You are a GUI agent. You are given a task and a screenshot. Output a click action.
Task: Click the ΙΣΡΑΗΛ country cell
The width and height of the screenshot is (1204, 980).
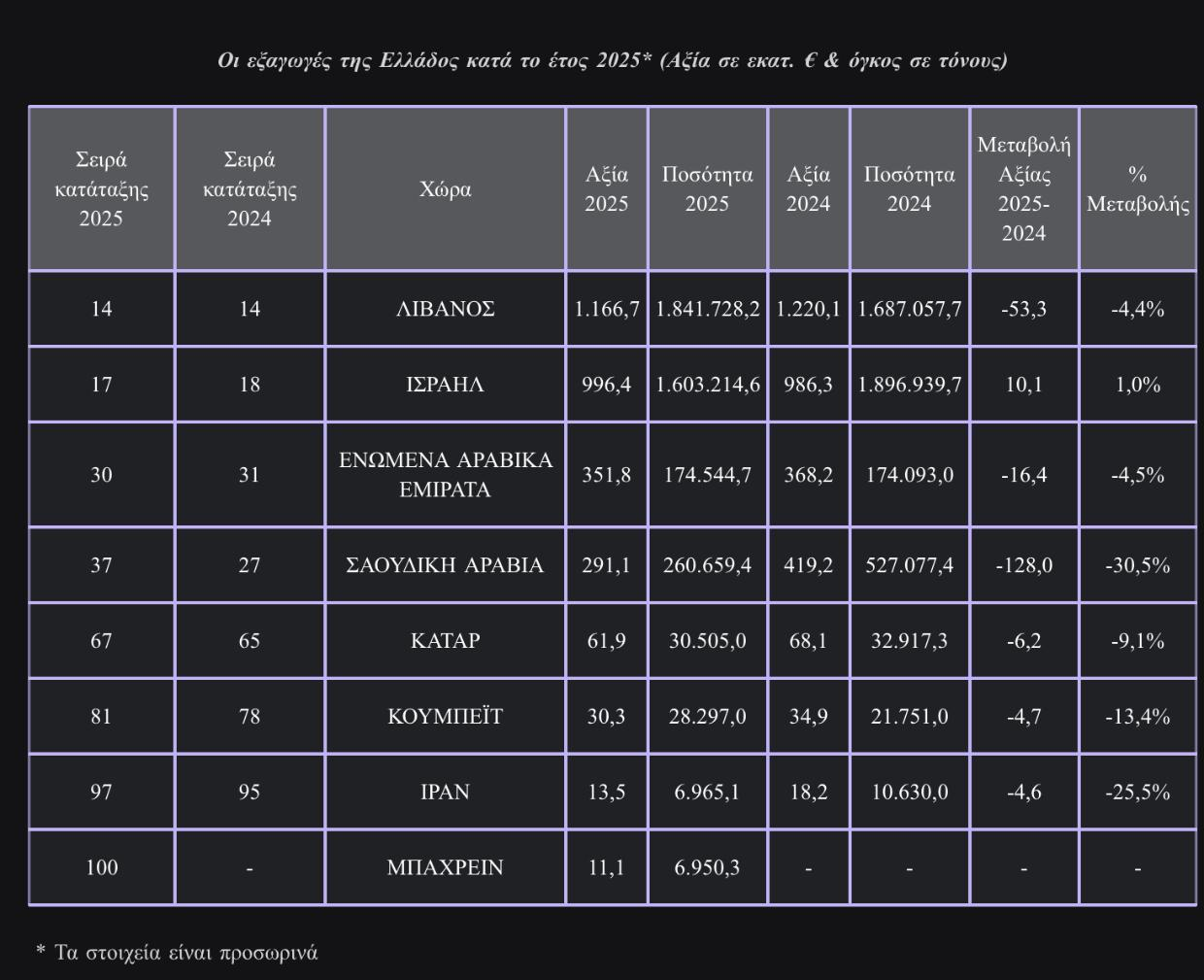click(x=445, y=385)
